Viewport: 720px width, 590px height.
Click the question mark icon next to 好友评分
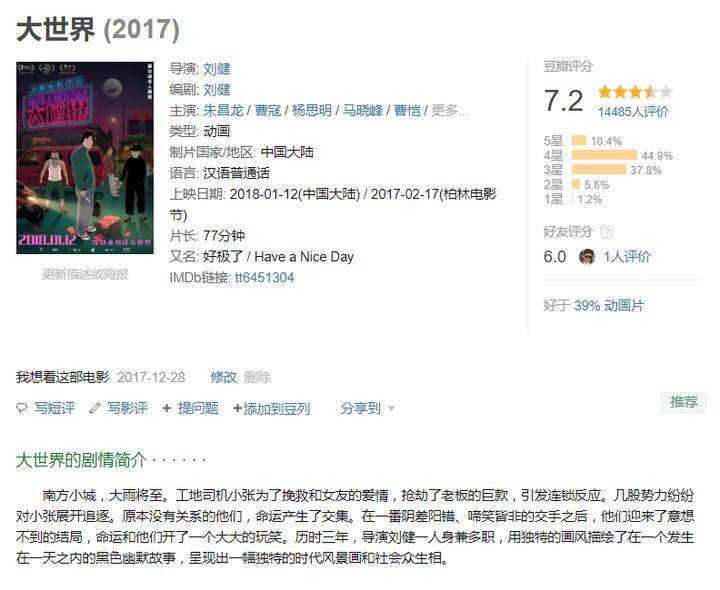pos(607,232)
